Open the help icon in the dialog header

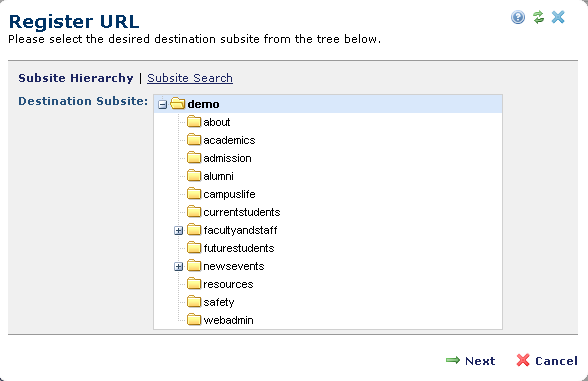[518, 17]
